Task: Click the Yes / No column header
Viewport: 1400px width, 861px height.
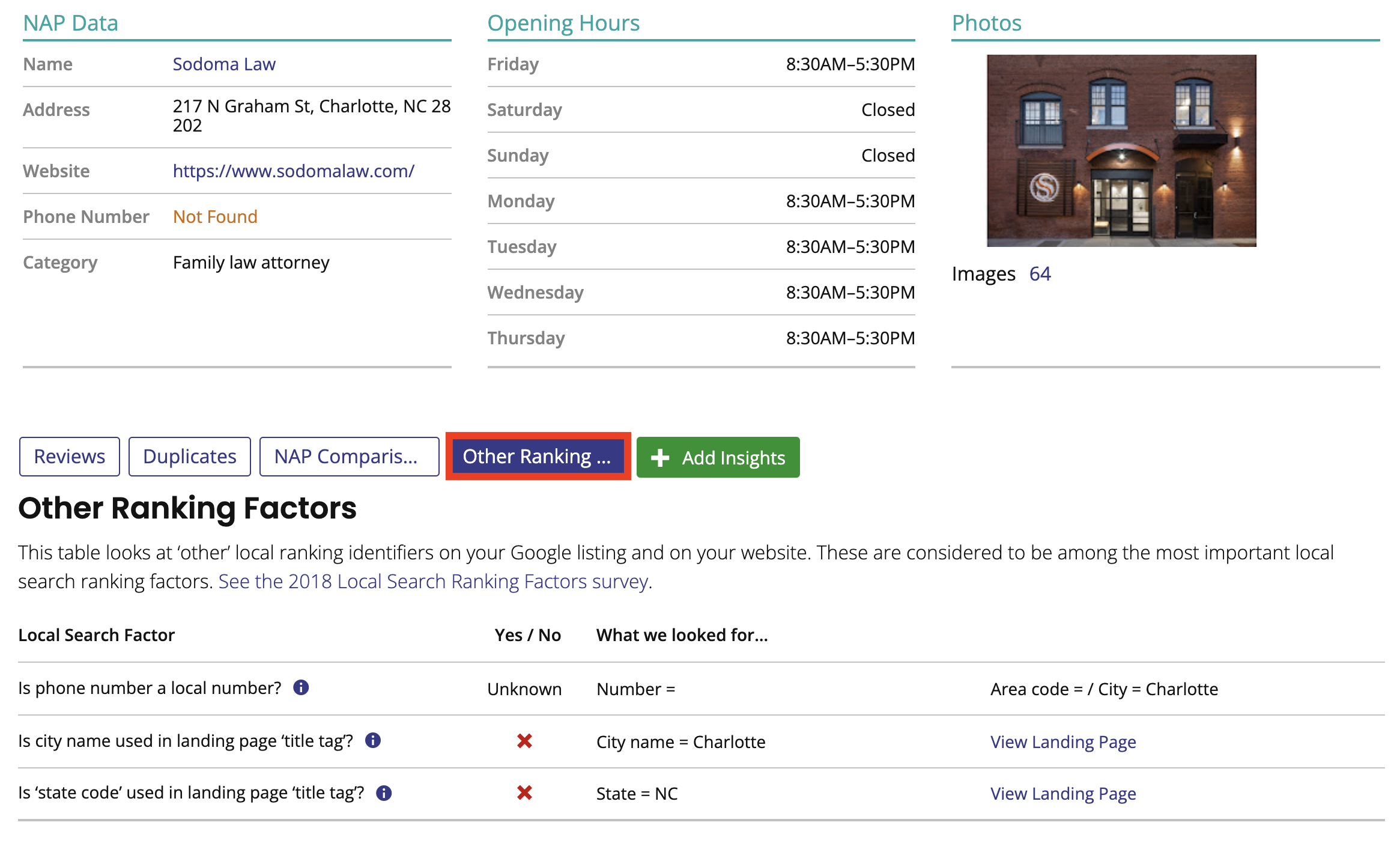Action: 527,634
